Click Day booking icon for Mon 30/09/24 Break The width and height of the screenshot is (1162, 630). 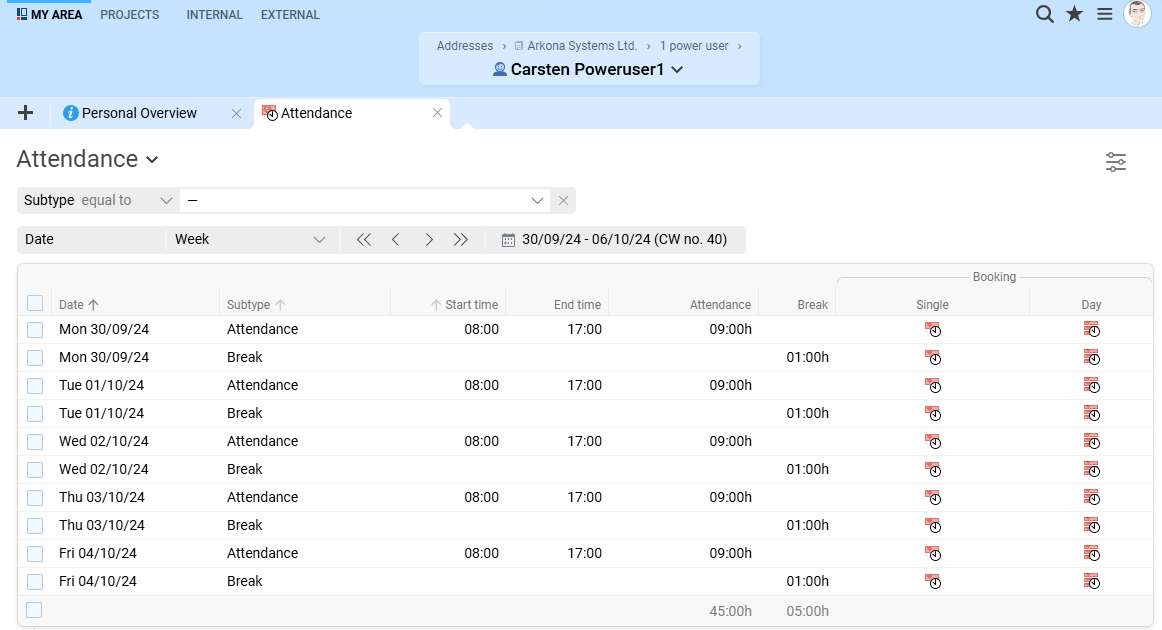point(1092,358)
